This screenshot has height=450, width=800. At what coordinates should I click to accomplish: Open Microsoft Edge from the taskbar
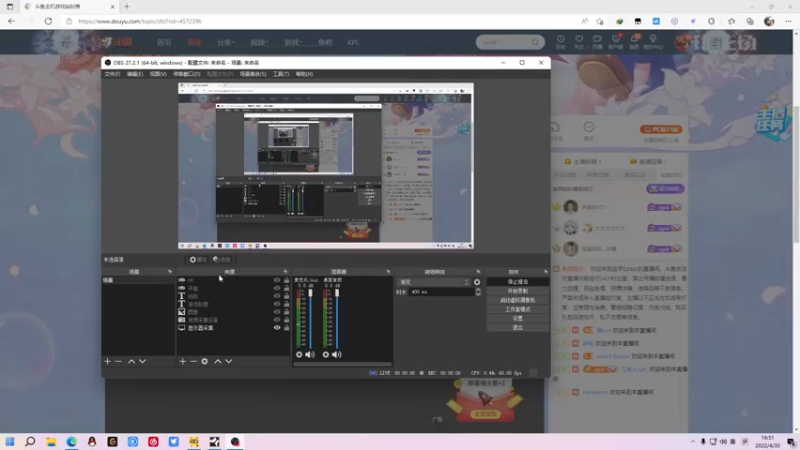click(x=71, y=441)
